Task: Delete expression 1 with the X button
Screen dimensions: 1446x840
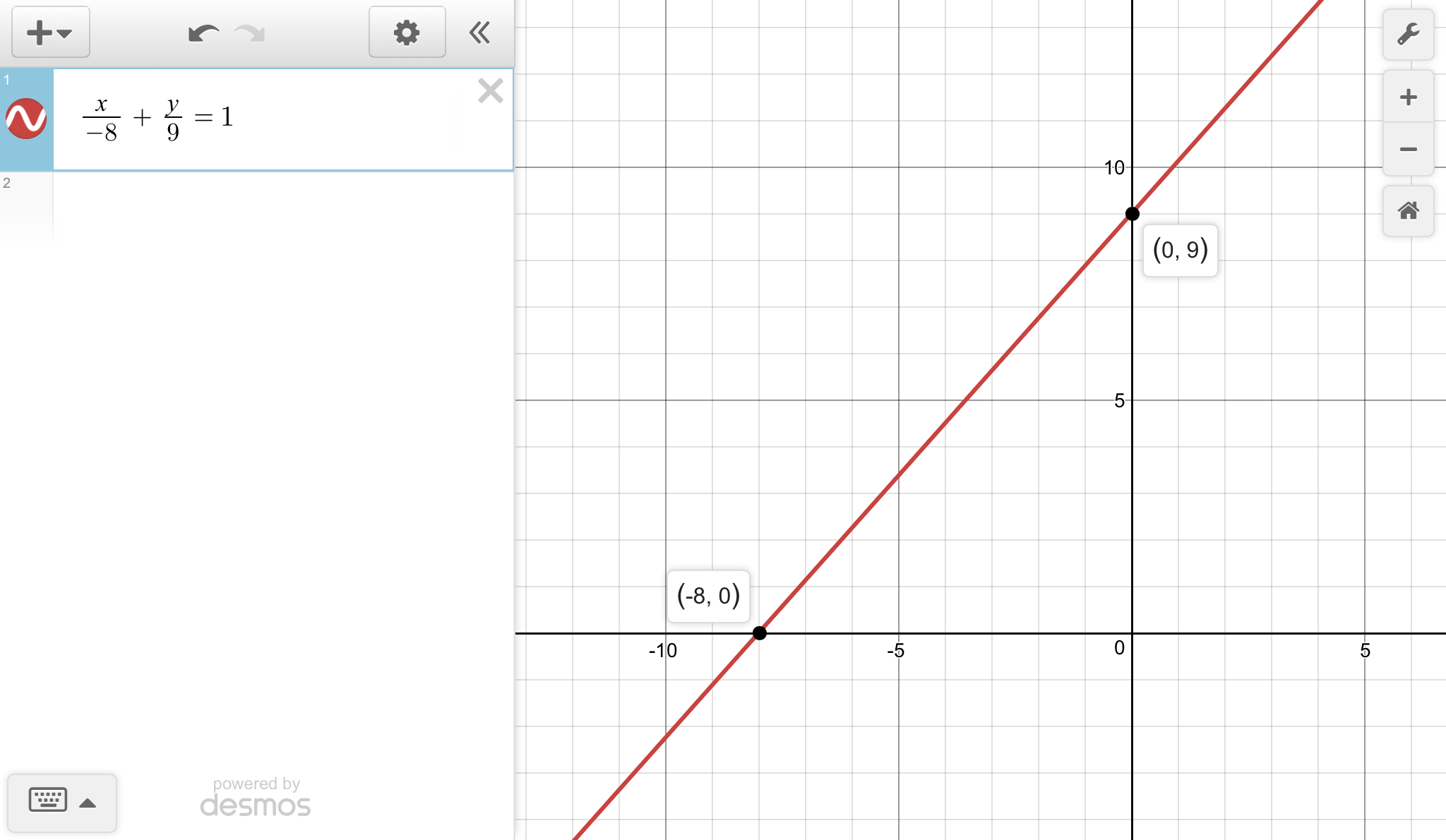Action: 490,90
